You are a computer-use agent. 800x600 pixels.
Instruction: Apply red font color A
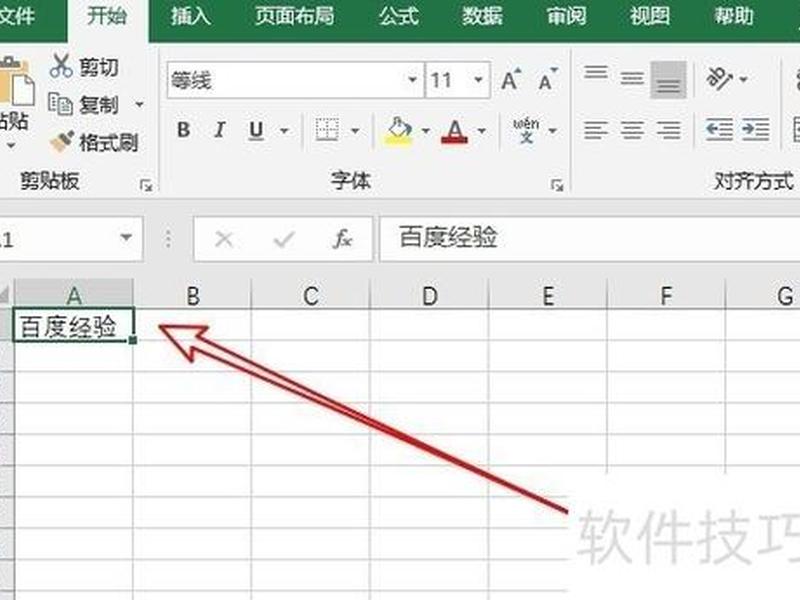coord(454,131)
